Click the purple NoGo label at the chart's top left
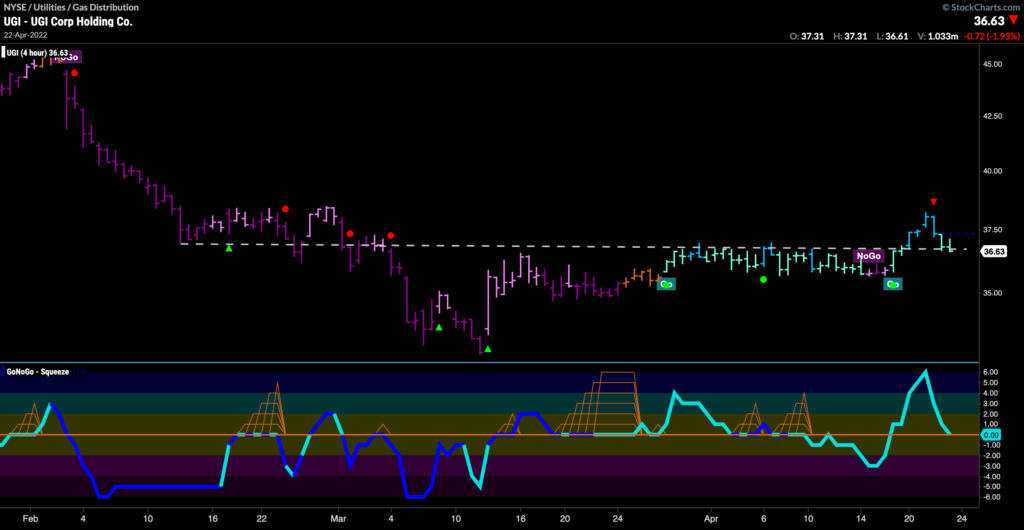Viewport: 1024px width, 530px height. 67,57
